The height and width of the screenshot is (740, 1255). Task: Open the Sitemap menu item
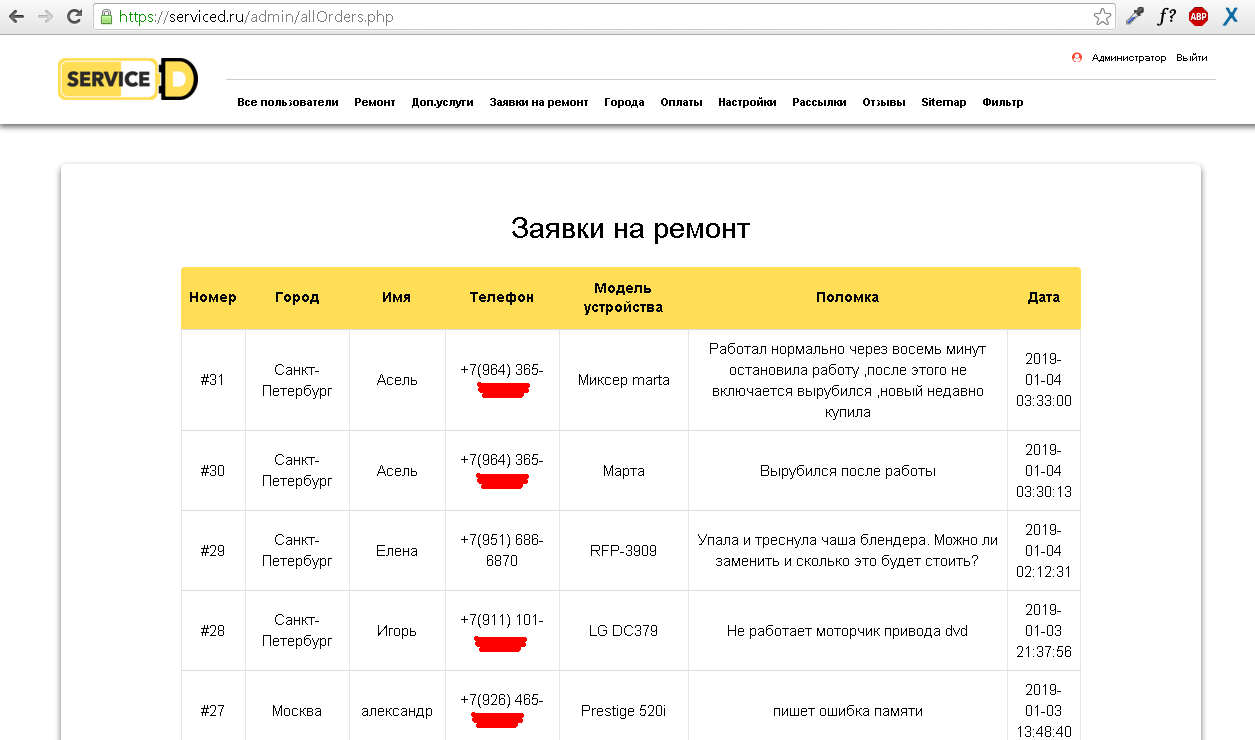(x=944, y=102)
